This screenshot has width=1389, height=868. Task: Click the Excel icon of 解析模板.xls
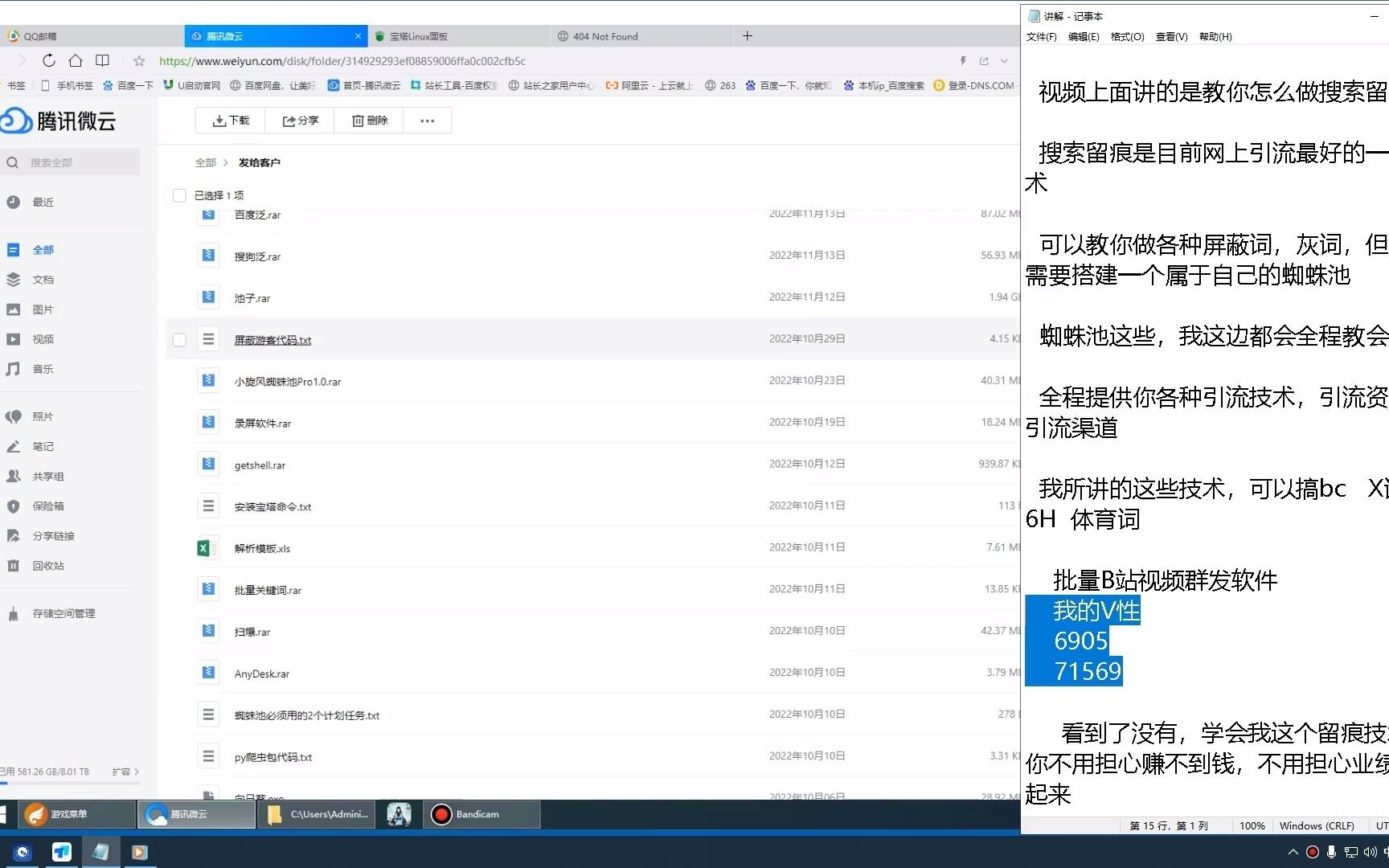click(x=207, y=548)
